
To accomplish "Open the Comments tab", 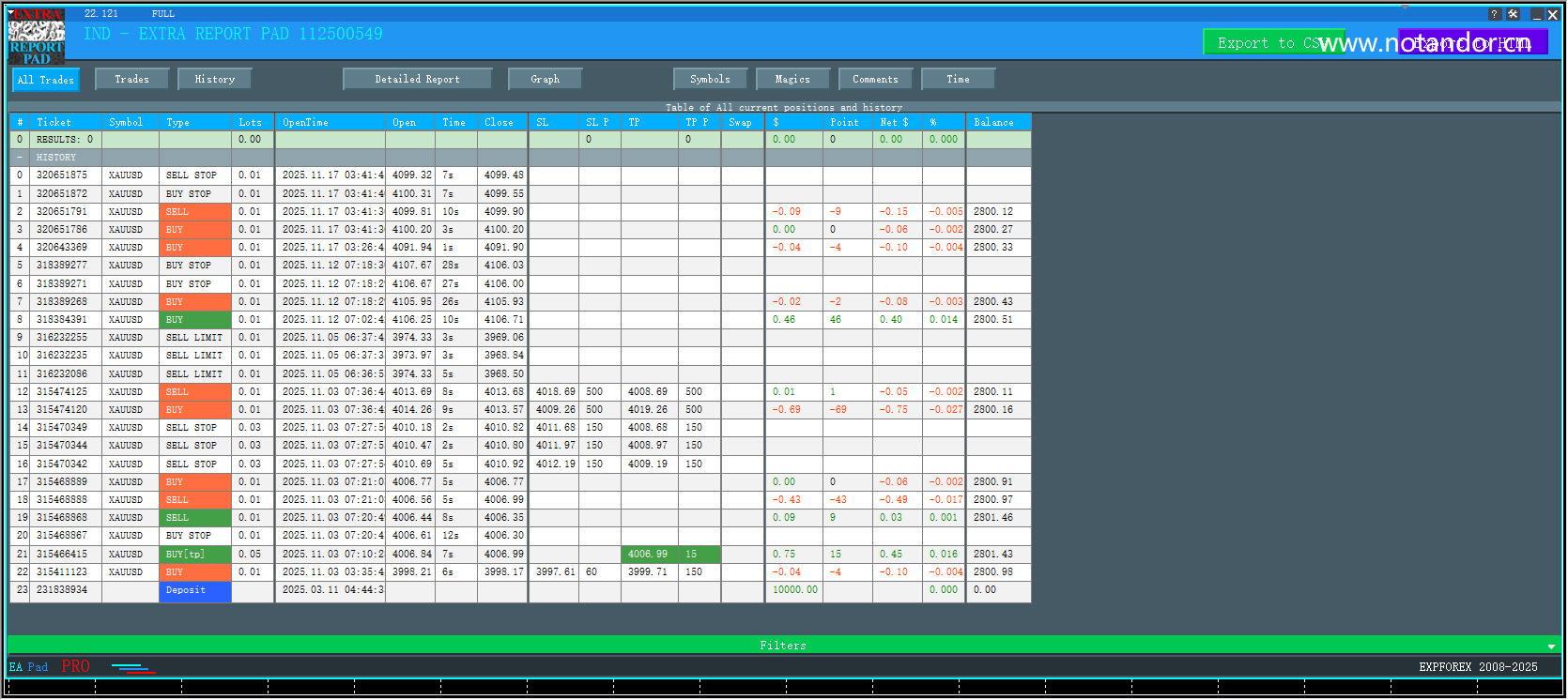I will point(876,79).
